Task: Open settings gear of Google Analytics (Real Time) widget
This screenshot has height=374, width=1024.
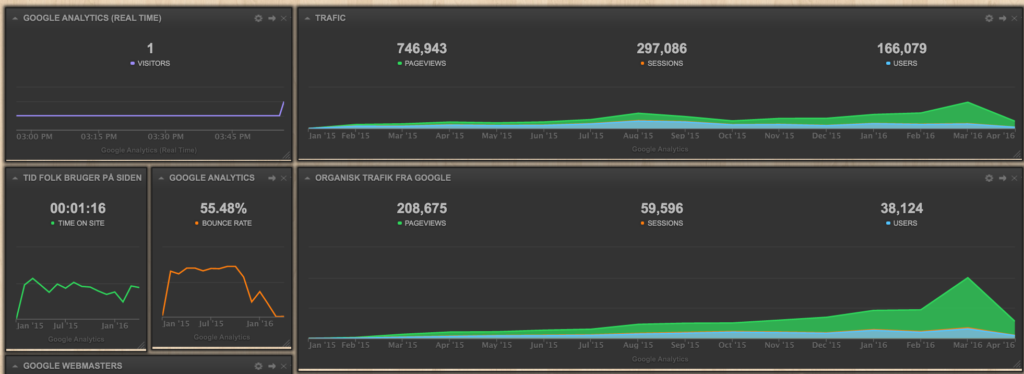Action: [x=258, y=18]
